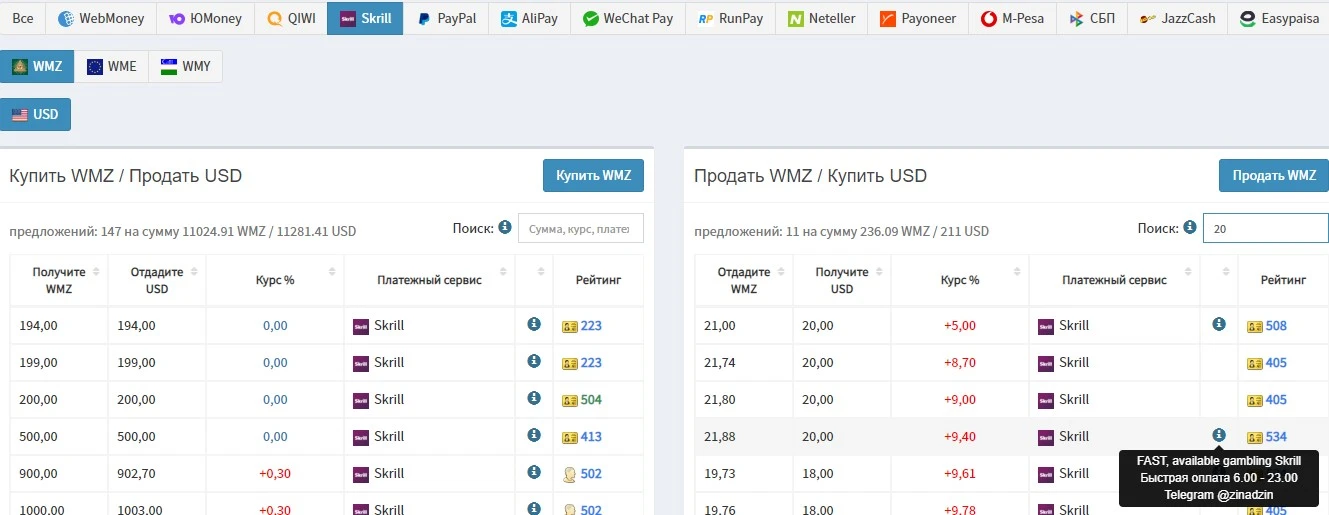This screenshot has height=515, width=1329.
Task: Sort buy table by Отдадите USD
Action: point(157,280)
